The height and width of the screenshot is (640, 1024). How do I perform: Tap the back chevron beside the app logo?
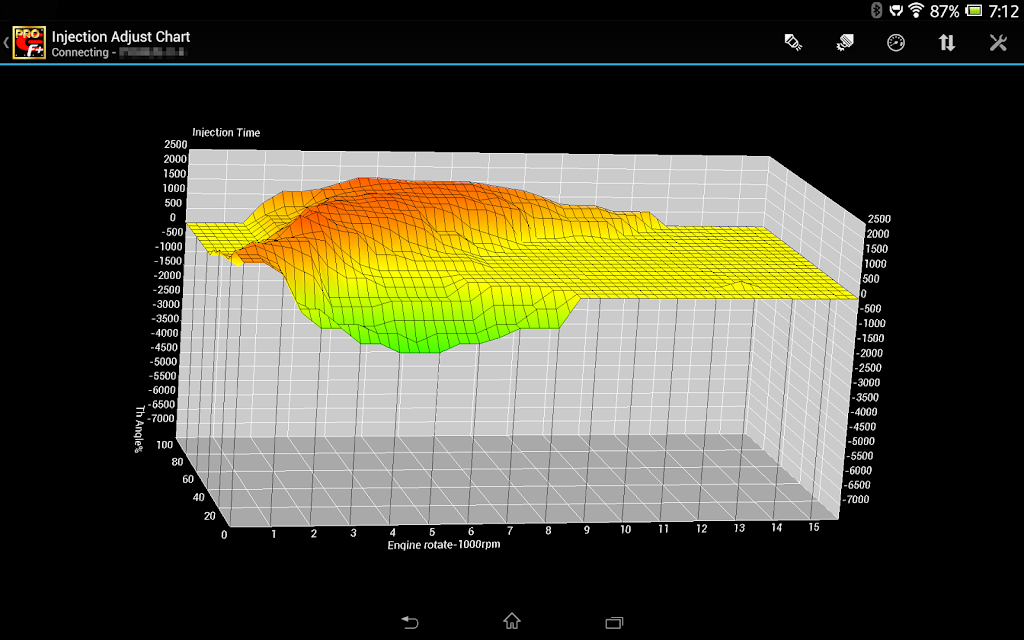pyautogui.click(x=6, y=43)
